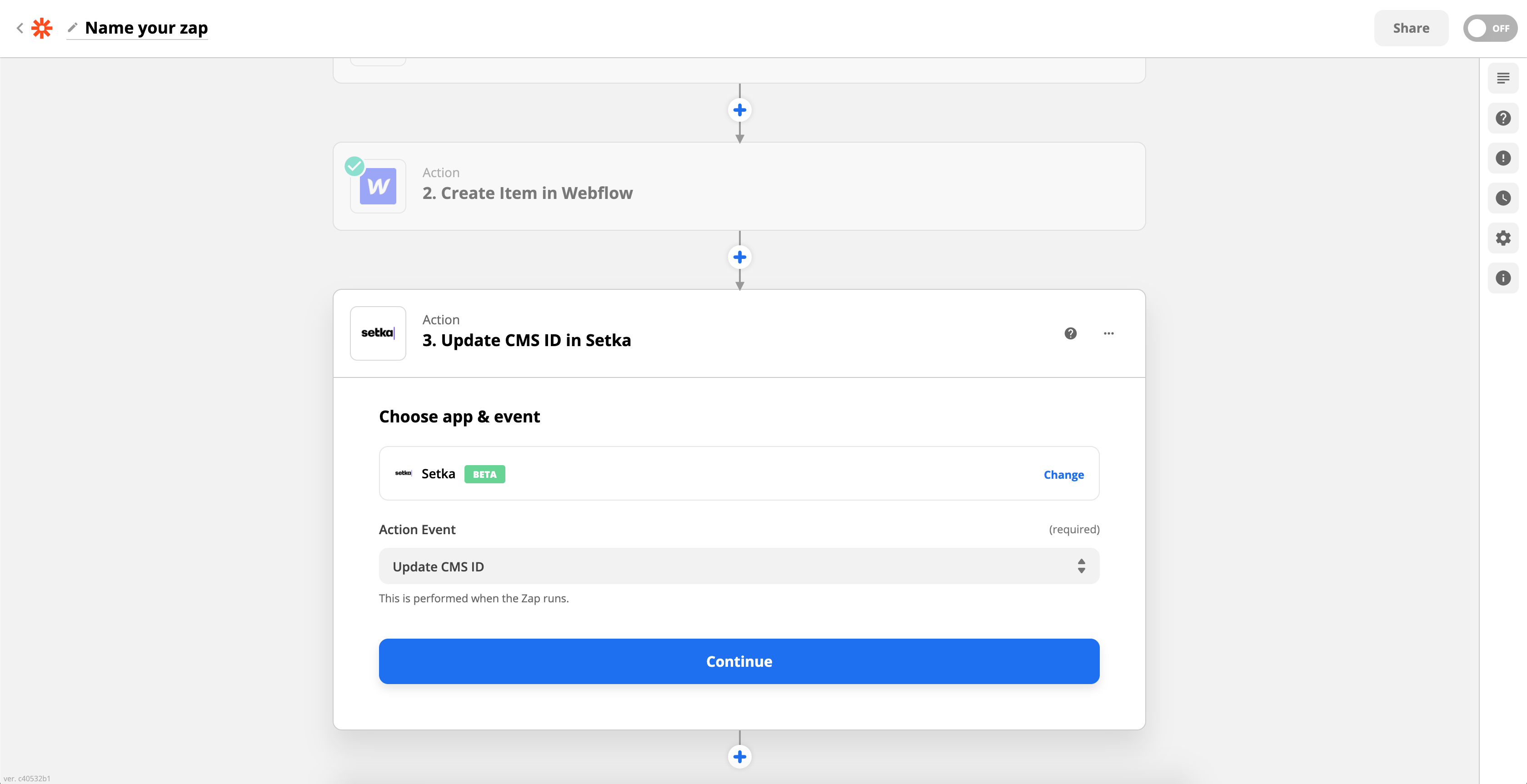Viewport: 1527px width, 784px height.
Task: Click the back chevron near the logo
Action: coord(20,28)
